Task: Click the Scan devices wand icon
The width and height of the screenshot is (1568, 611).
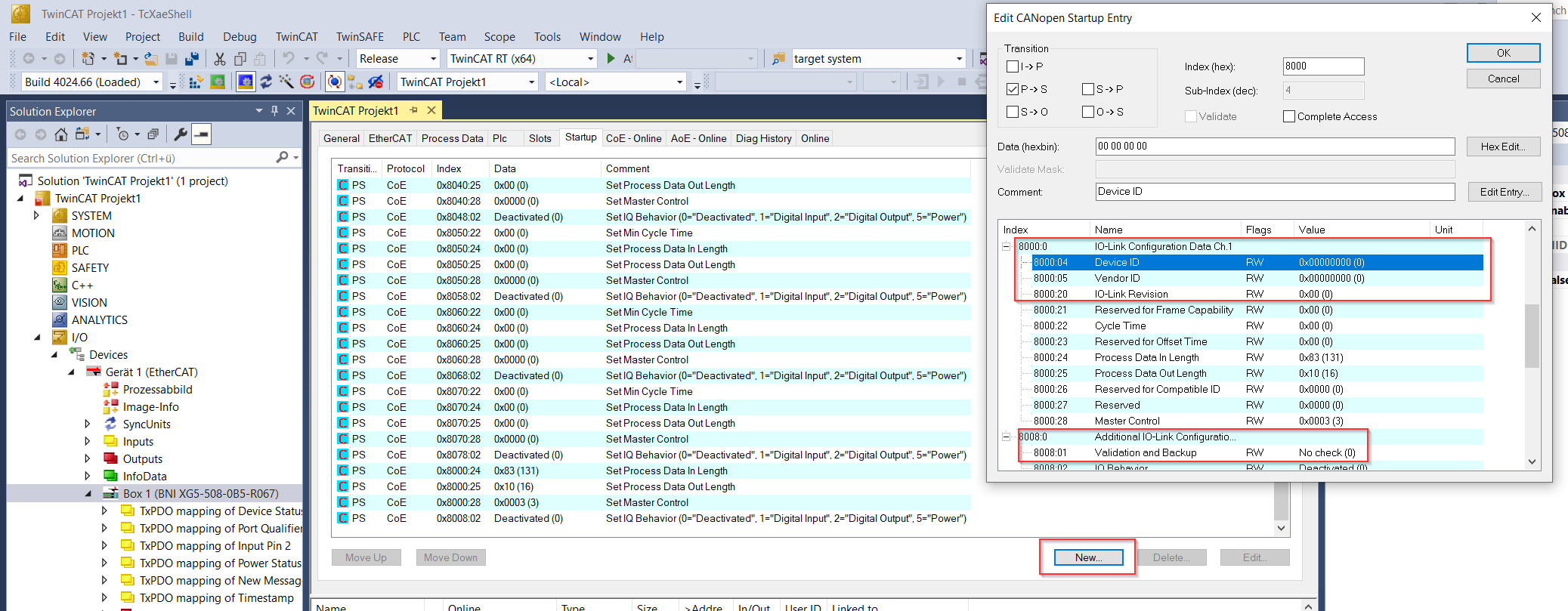Action: point(286,82)
